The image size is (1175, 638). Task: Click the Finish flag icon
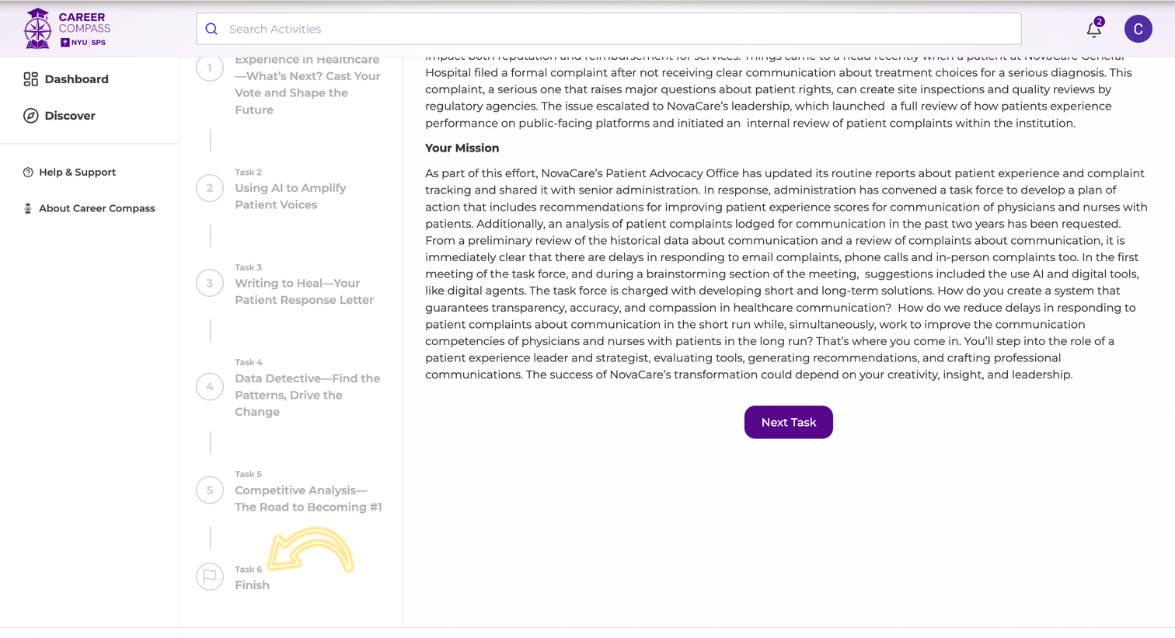[x=210, y=577]
